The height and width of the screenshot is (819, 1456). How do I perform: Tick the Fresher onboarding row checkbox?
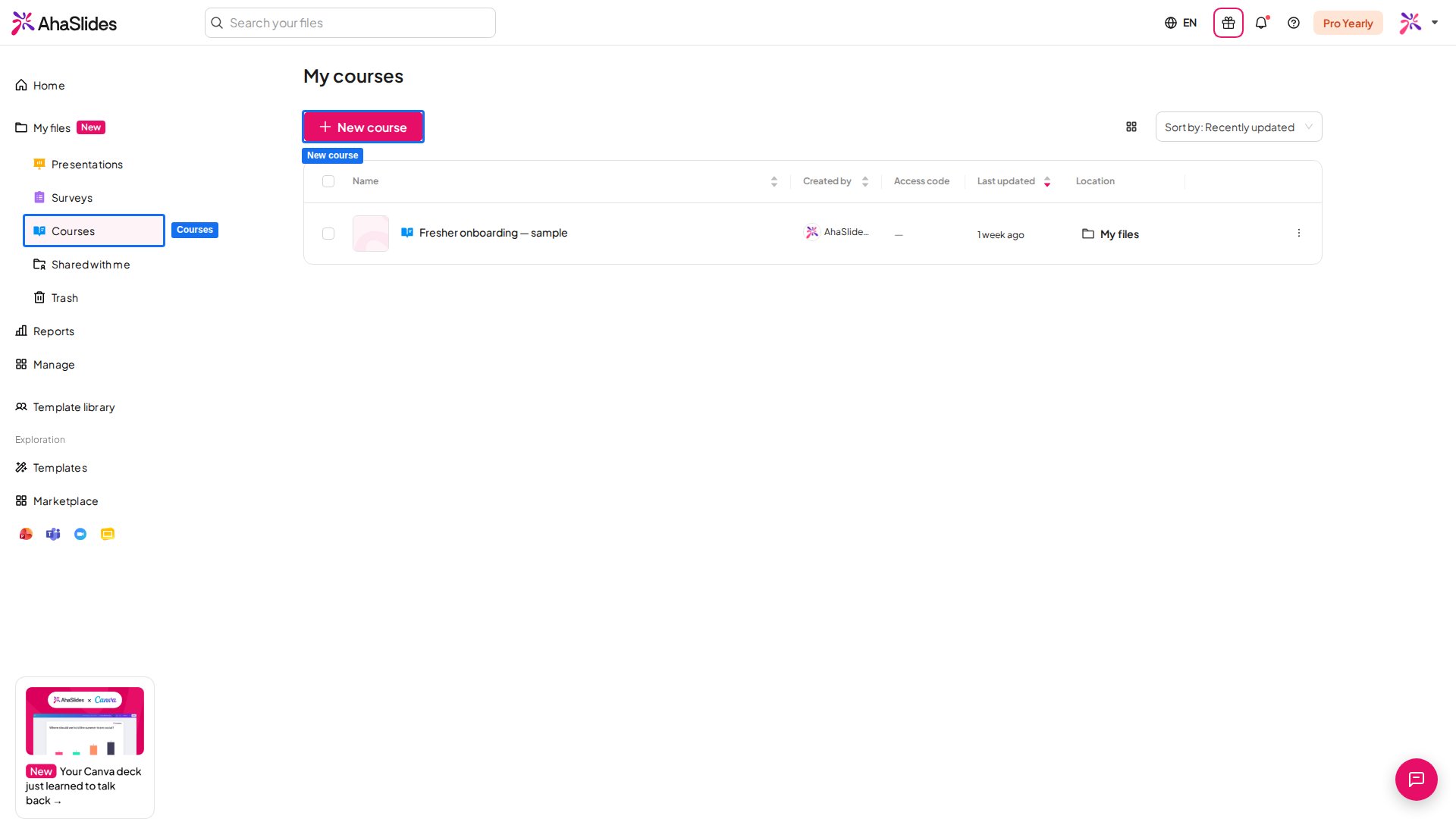tap(328, 234)
